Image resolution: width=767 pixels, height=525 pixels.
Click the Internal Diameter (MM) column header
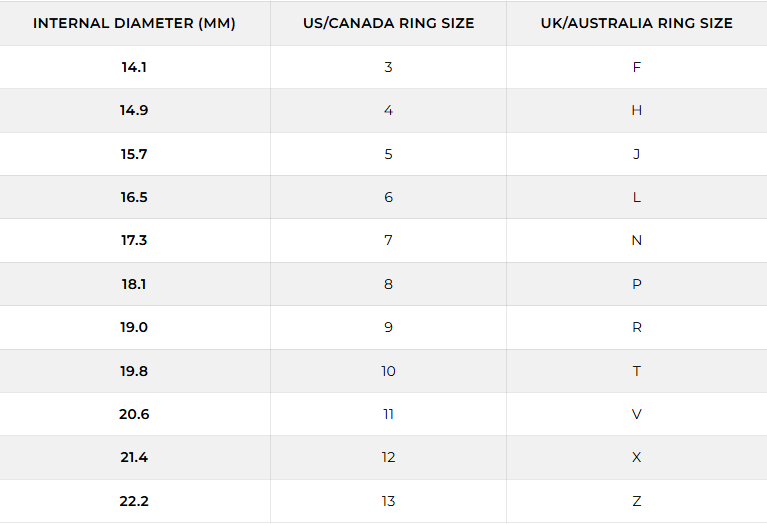pyautogui.click(x=134, y=23)
